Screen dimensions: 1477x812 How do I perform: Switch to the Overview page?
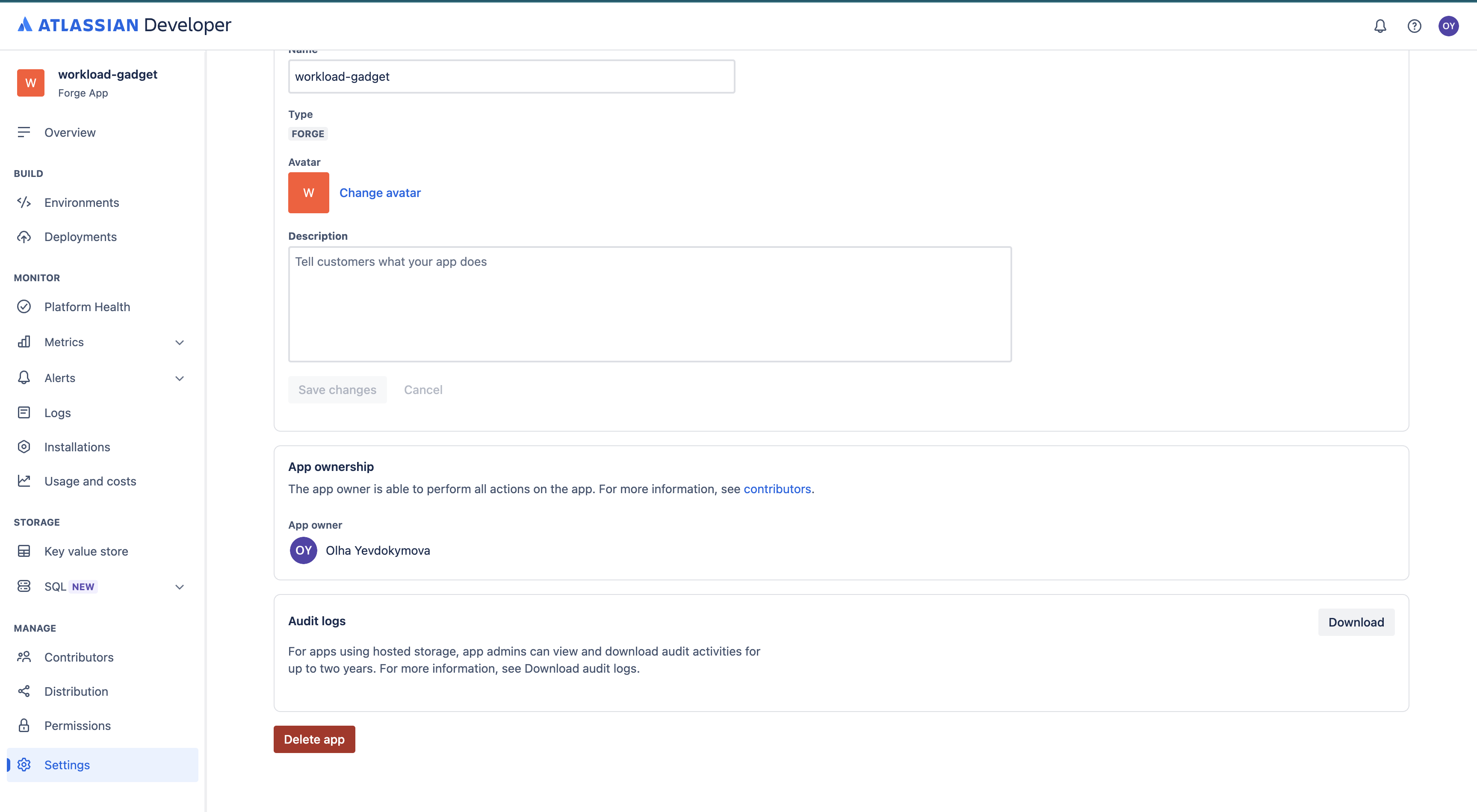coord(70,132)
